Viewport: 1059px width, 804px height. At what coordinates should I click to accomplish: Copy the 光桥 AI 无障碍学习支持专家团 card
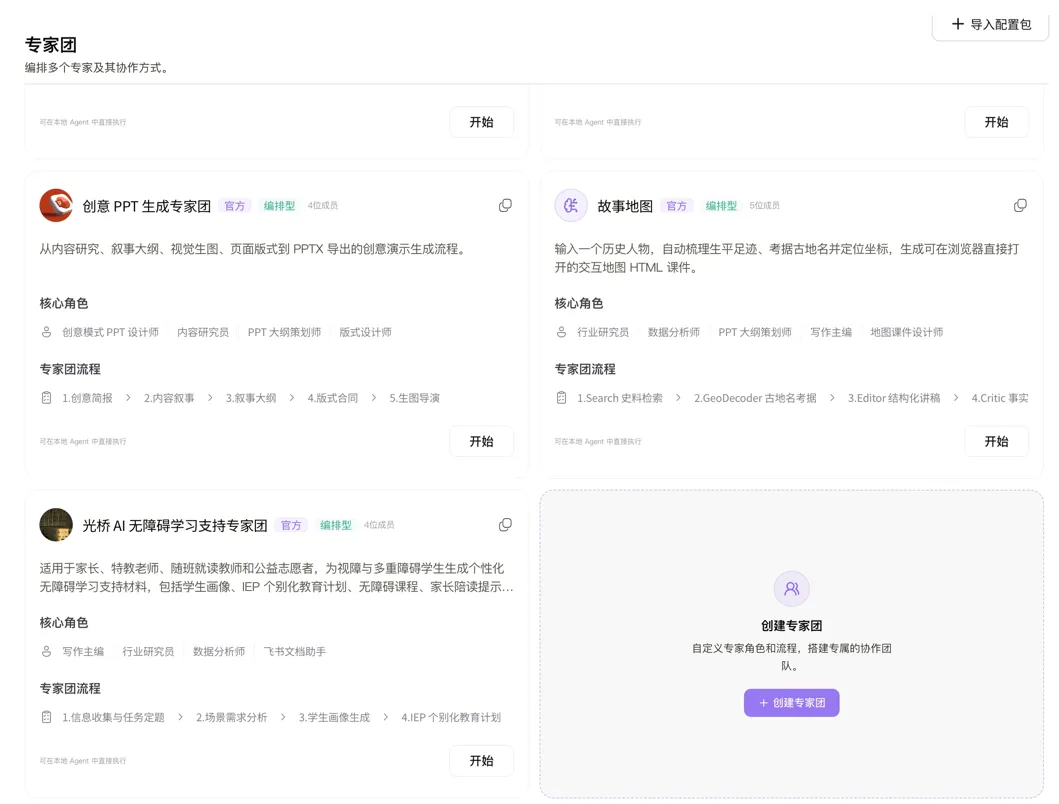(x=505, y=525)
